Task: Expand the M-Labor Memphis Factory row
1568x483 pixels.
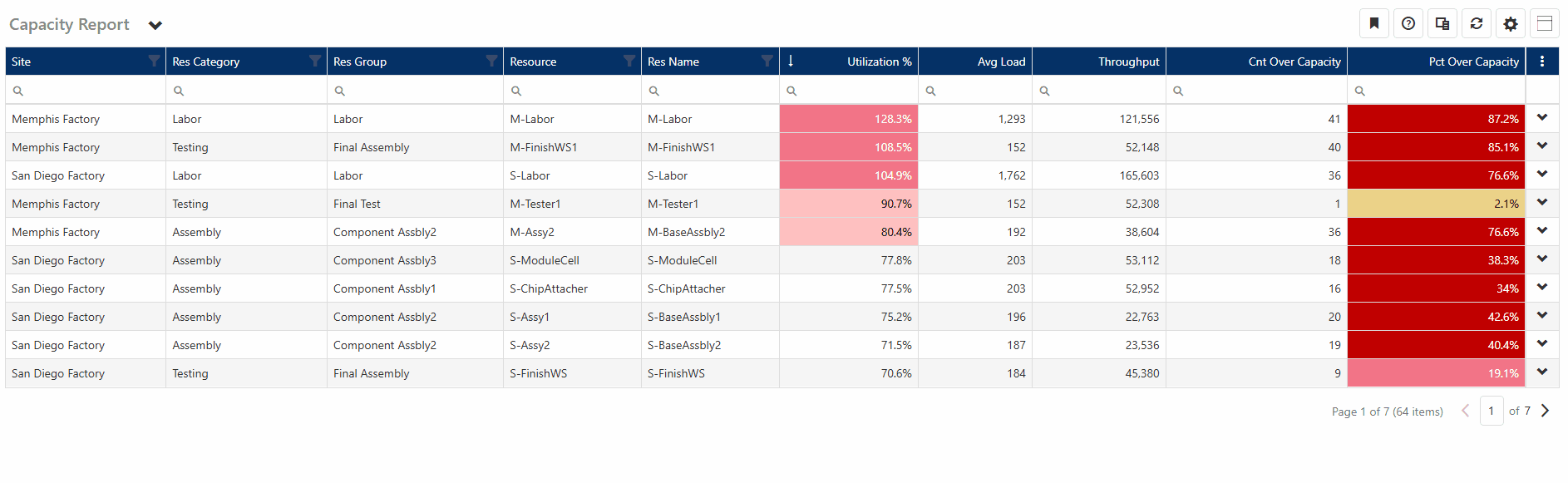Action: pos(1542,118)
